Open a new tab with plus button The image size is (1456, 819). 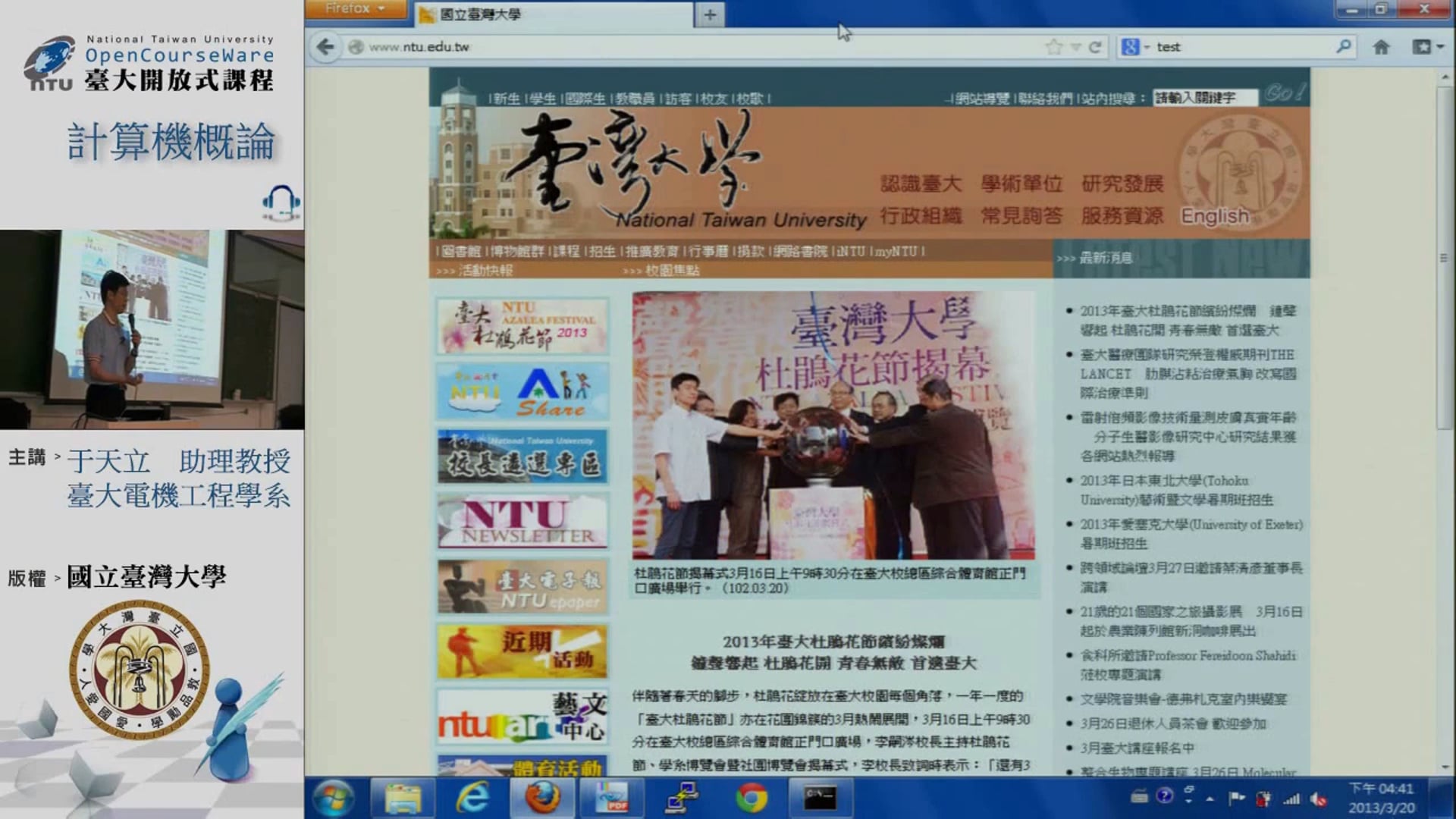point(710,14)
